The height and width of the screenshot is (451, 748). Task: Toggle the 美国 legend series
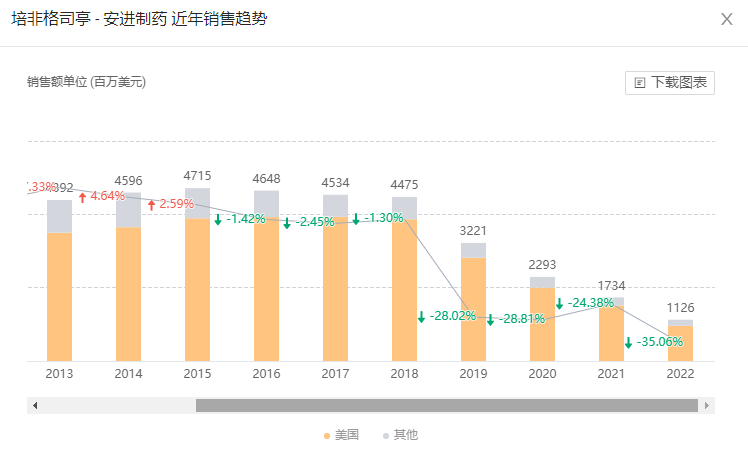point(342,435)
